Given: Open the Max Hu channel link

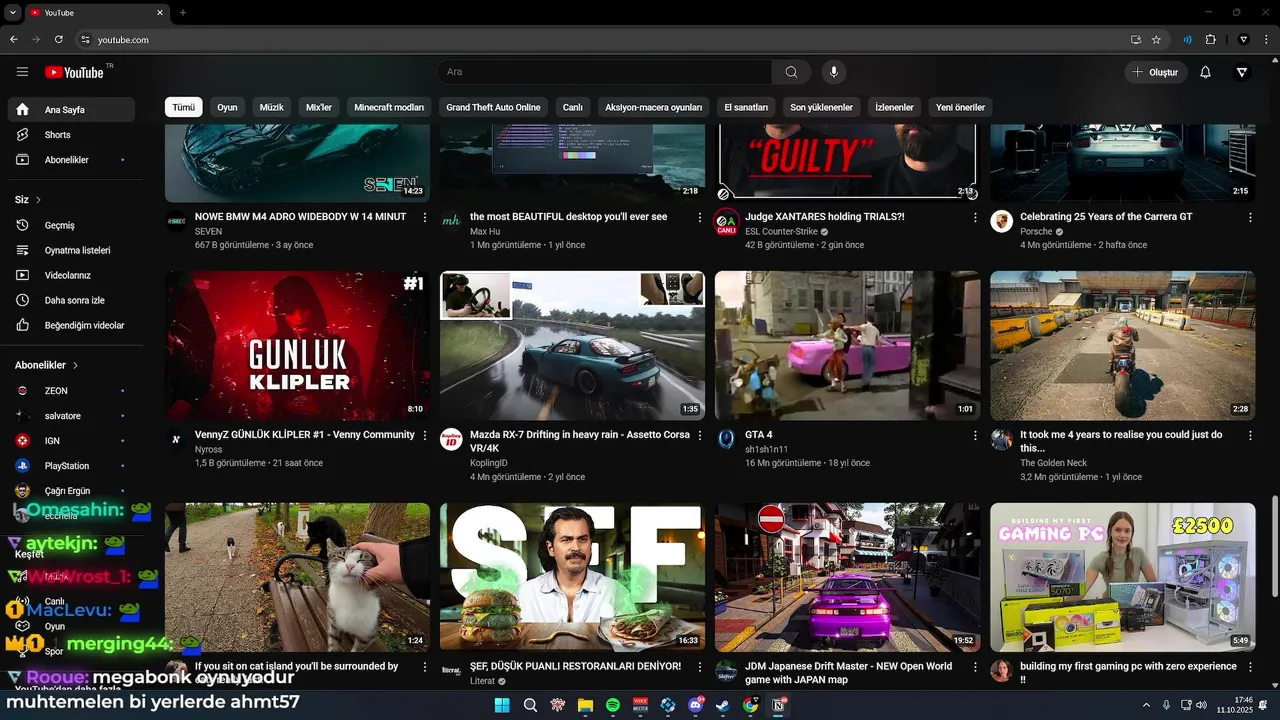Looking at the screenshot, I should (x=485, y=232).
